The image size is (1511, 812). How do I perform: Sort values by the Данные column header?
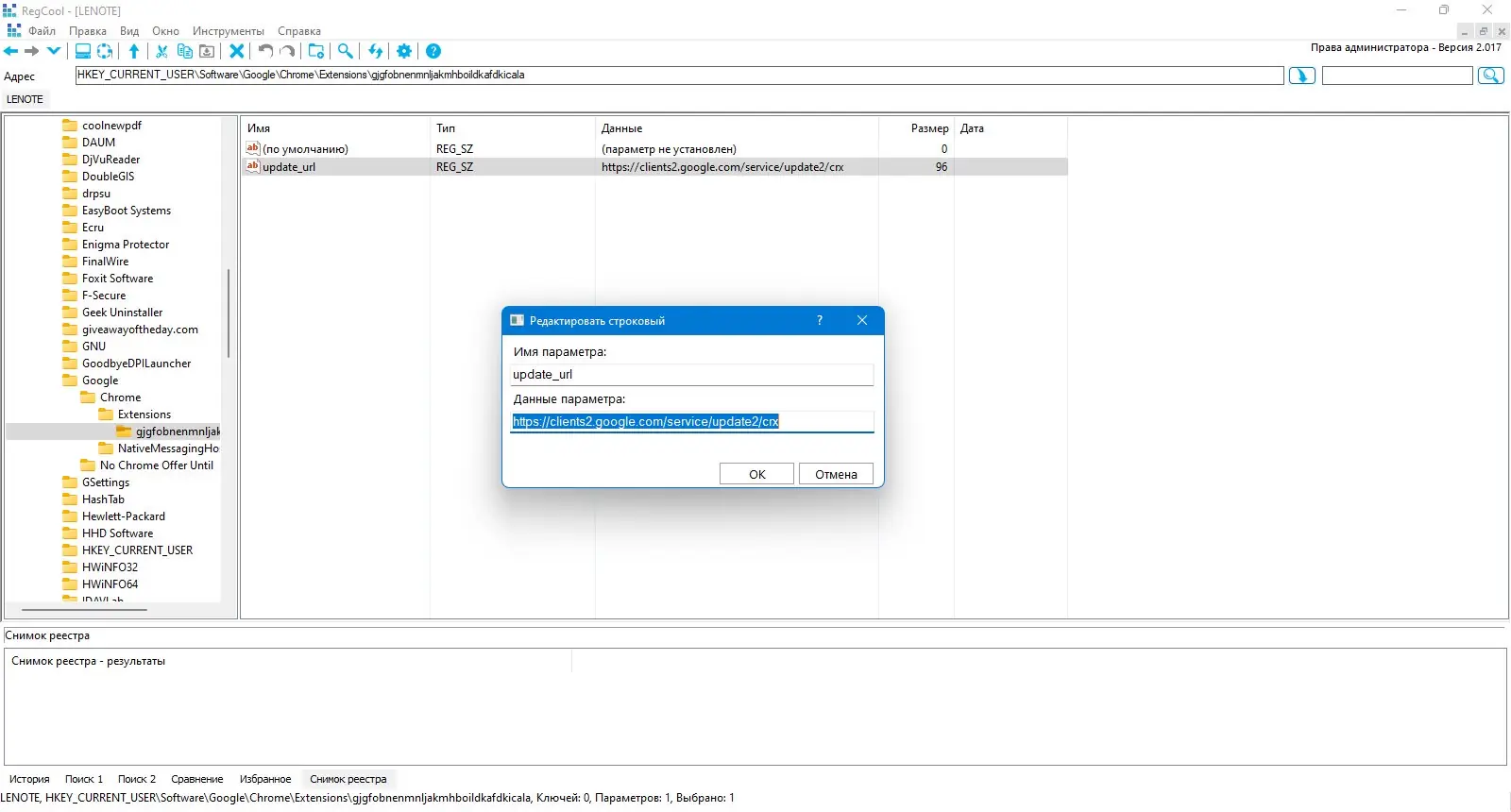(737, 128)
